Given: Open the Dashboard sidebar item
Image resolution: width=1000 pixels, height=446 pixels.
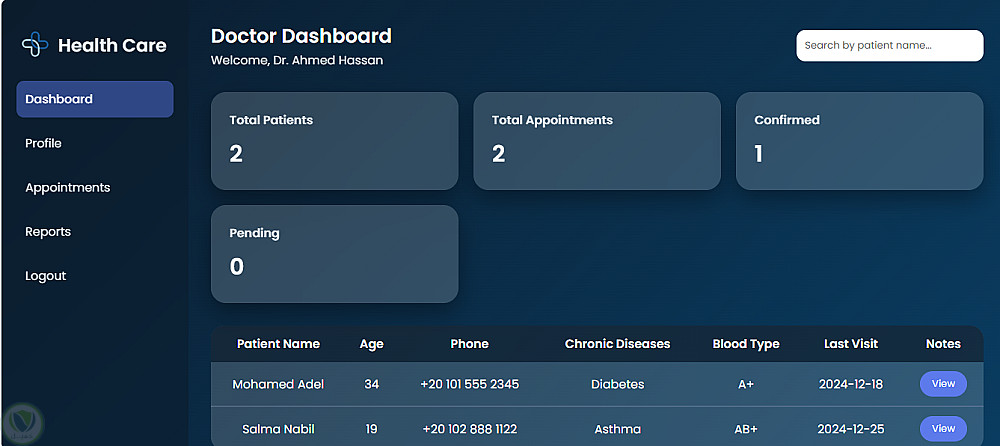Looking at the screenshot, I should (95, 99).
